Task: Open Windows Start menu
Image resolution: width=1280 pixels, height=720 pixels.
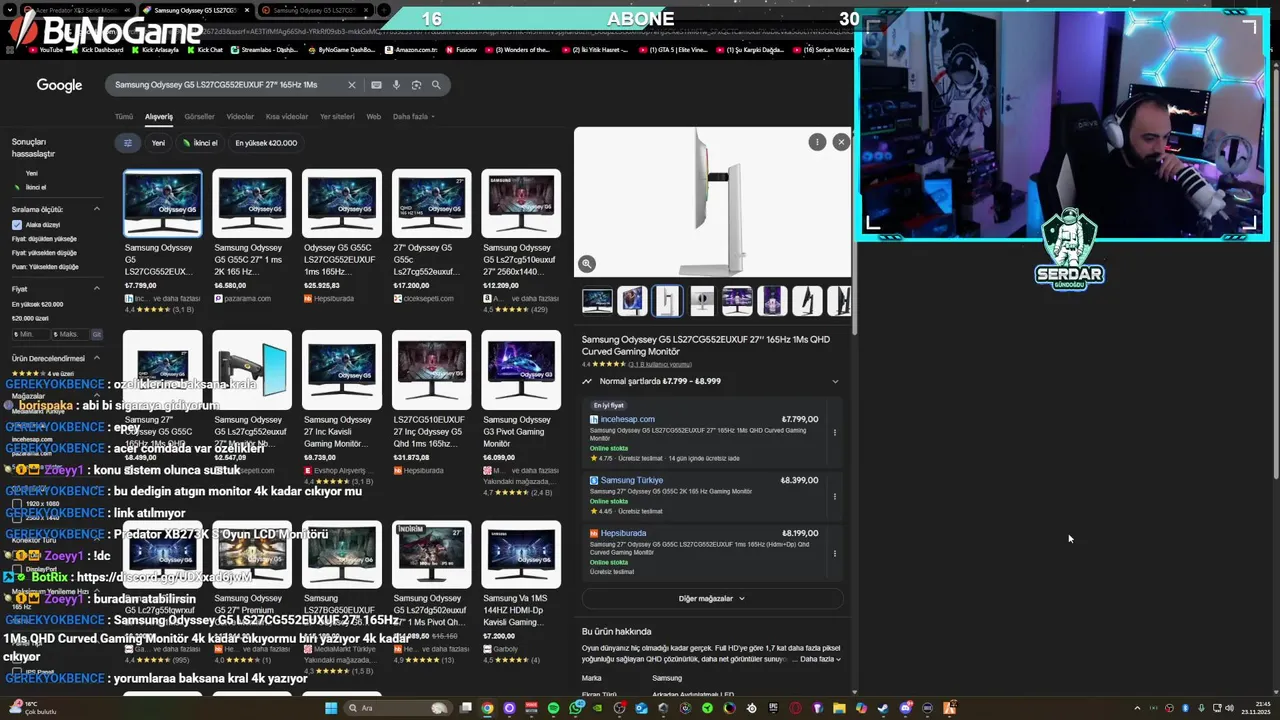Action: 331,708
